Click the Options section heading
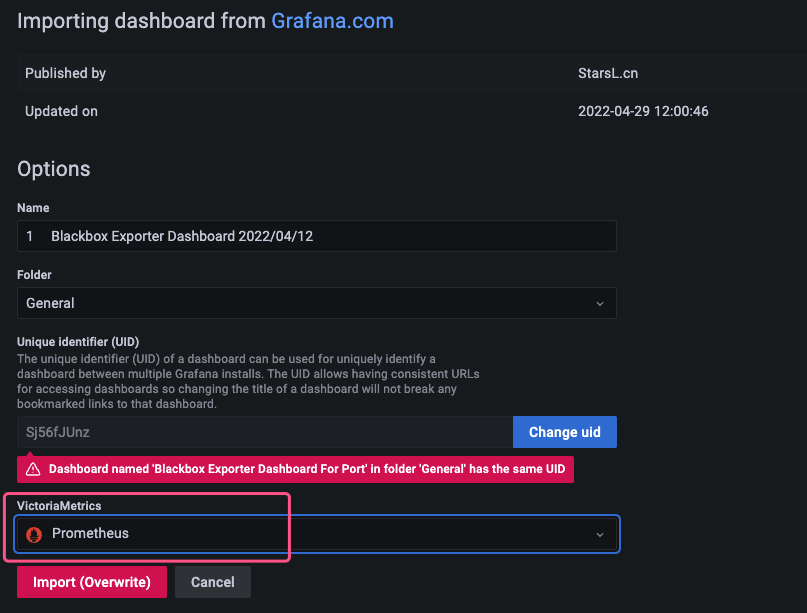The image size is (807, 613). [54, 169]
